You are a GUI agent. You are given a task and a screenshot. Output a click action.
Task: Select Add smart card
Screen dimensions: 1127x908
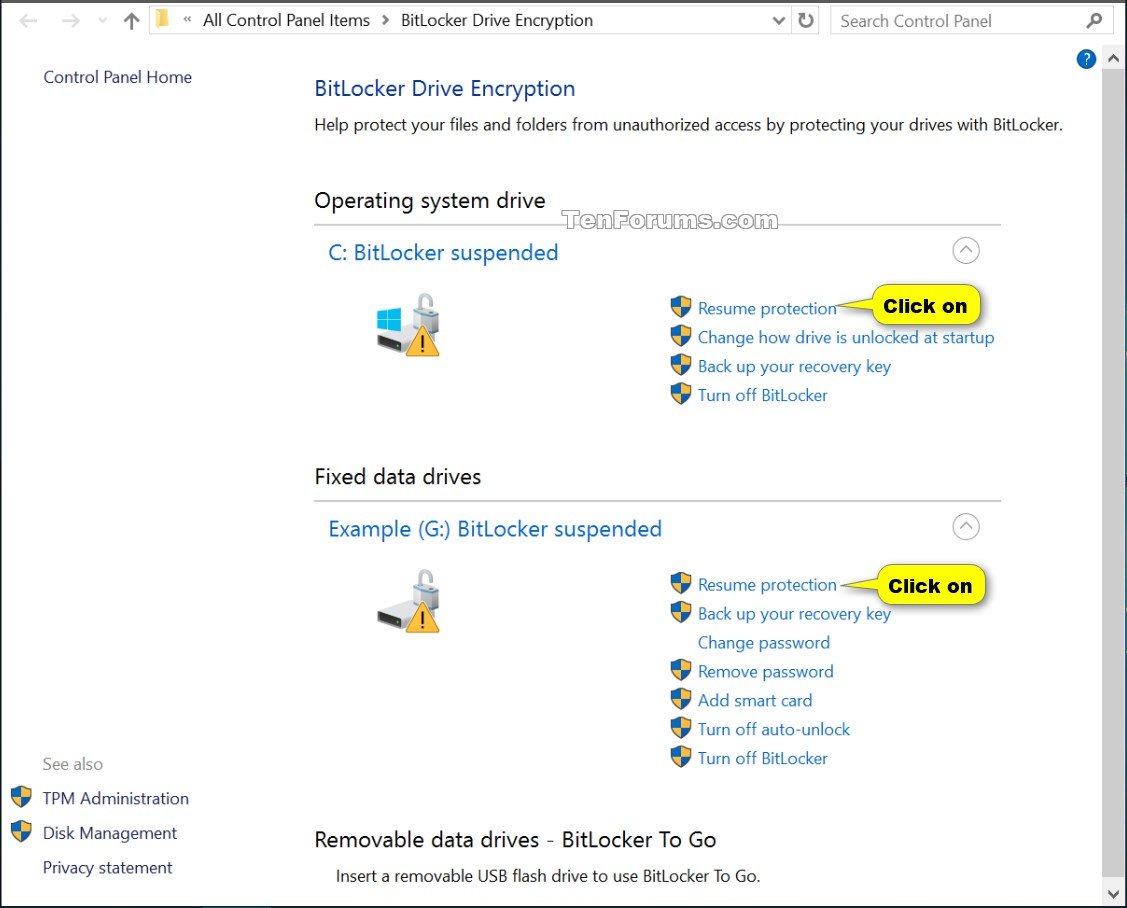coord(755,700)
